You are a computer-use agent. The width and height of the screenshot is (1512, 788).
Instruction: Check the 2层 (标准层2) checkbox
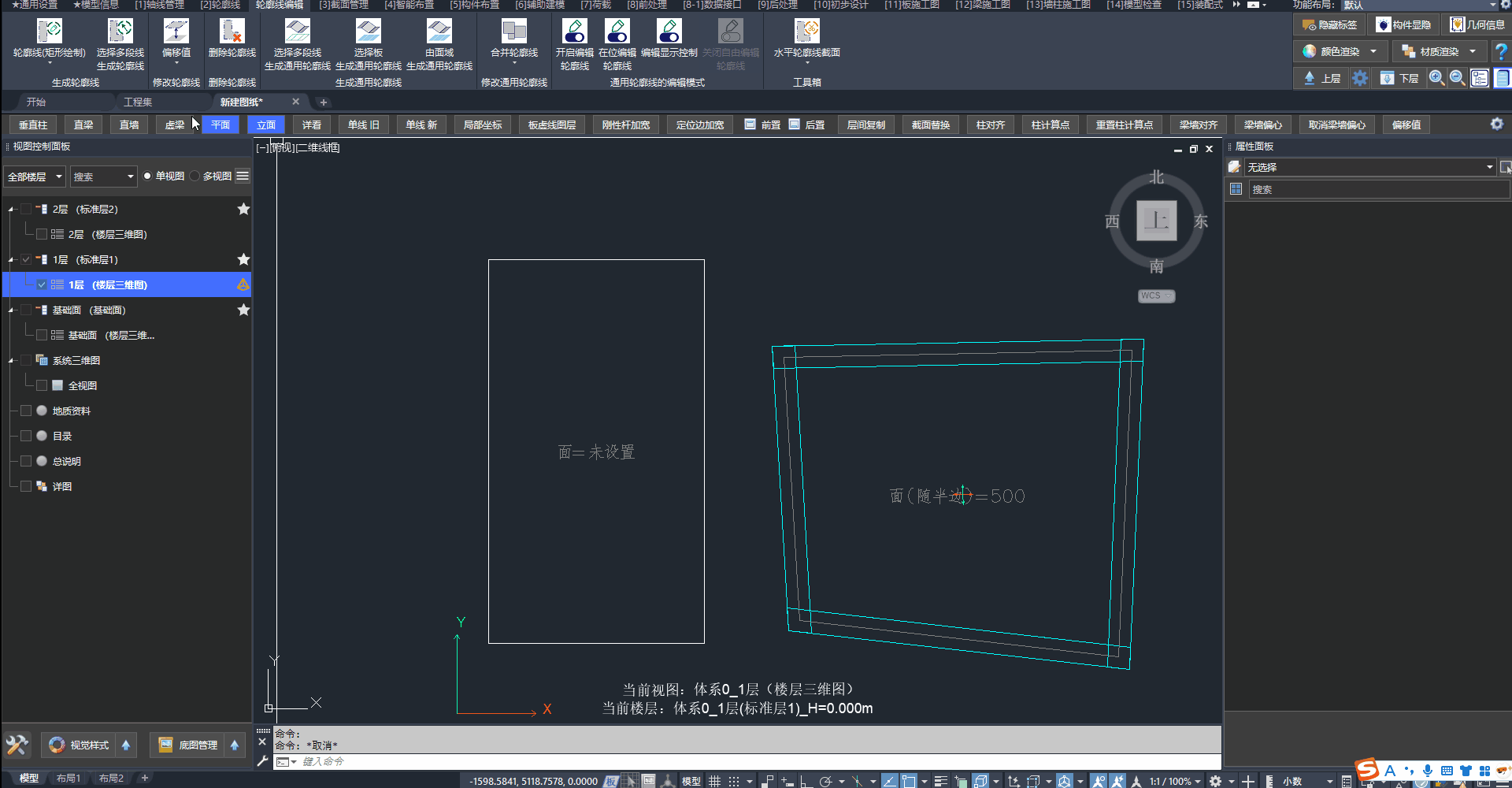click(26, 210)
